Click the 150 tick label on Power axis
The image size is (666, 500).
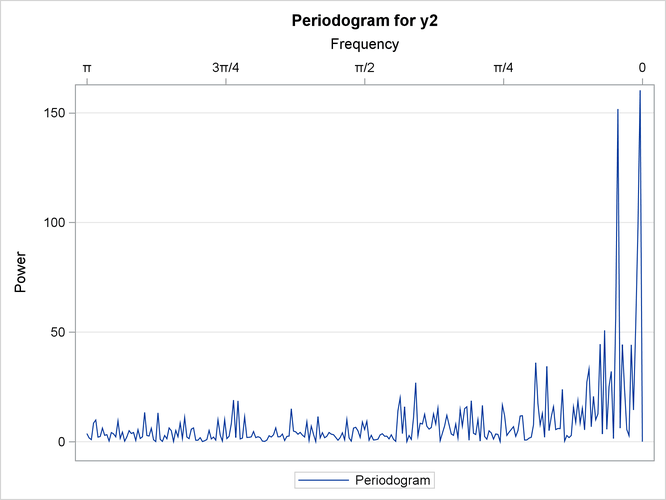(53, 113)
